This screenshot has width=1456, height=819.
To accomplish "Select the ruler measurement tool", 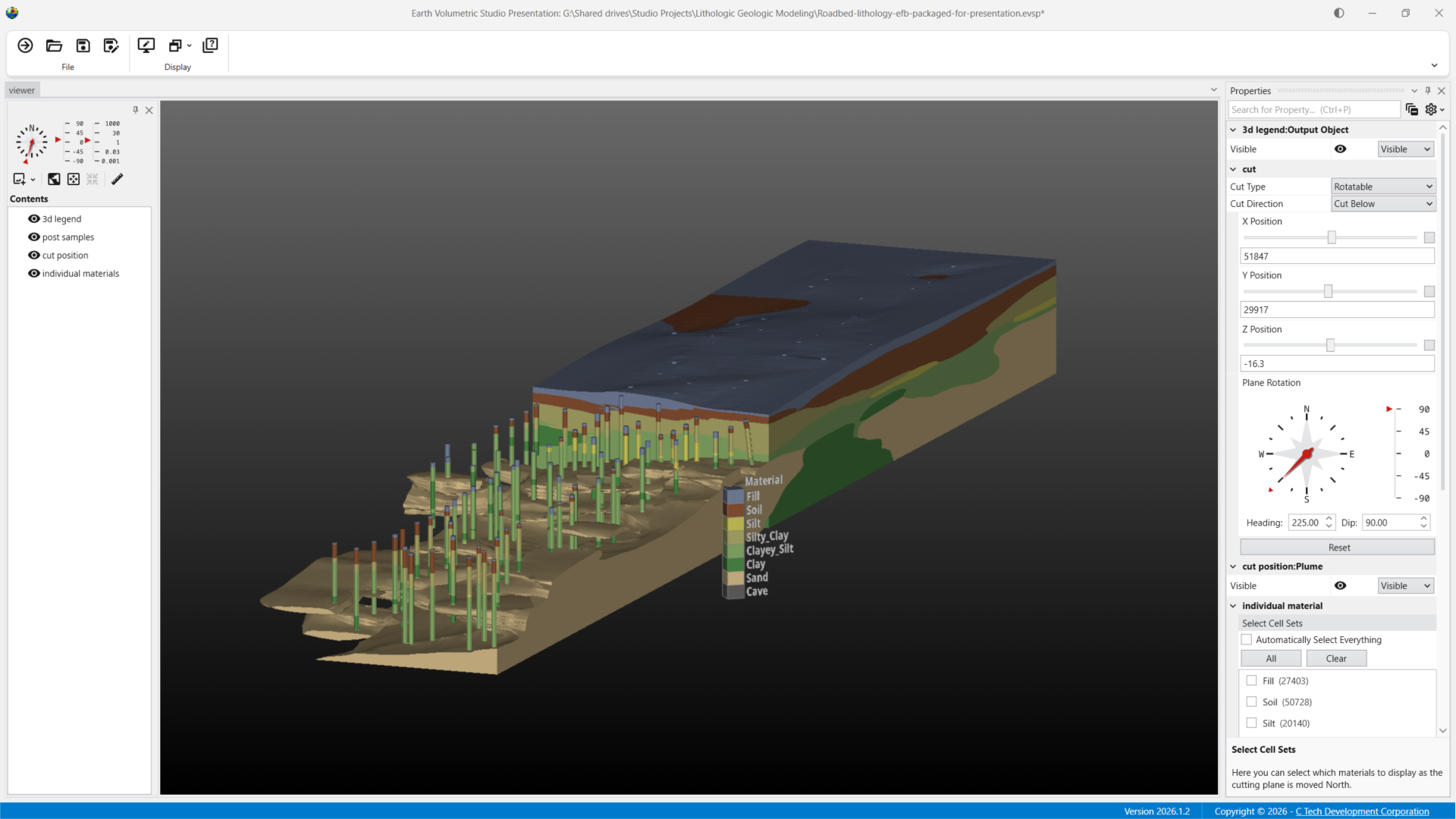I will (118, 179).
